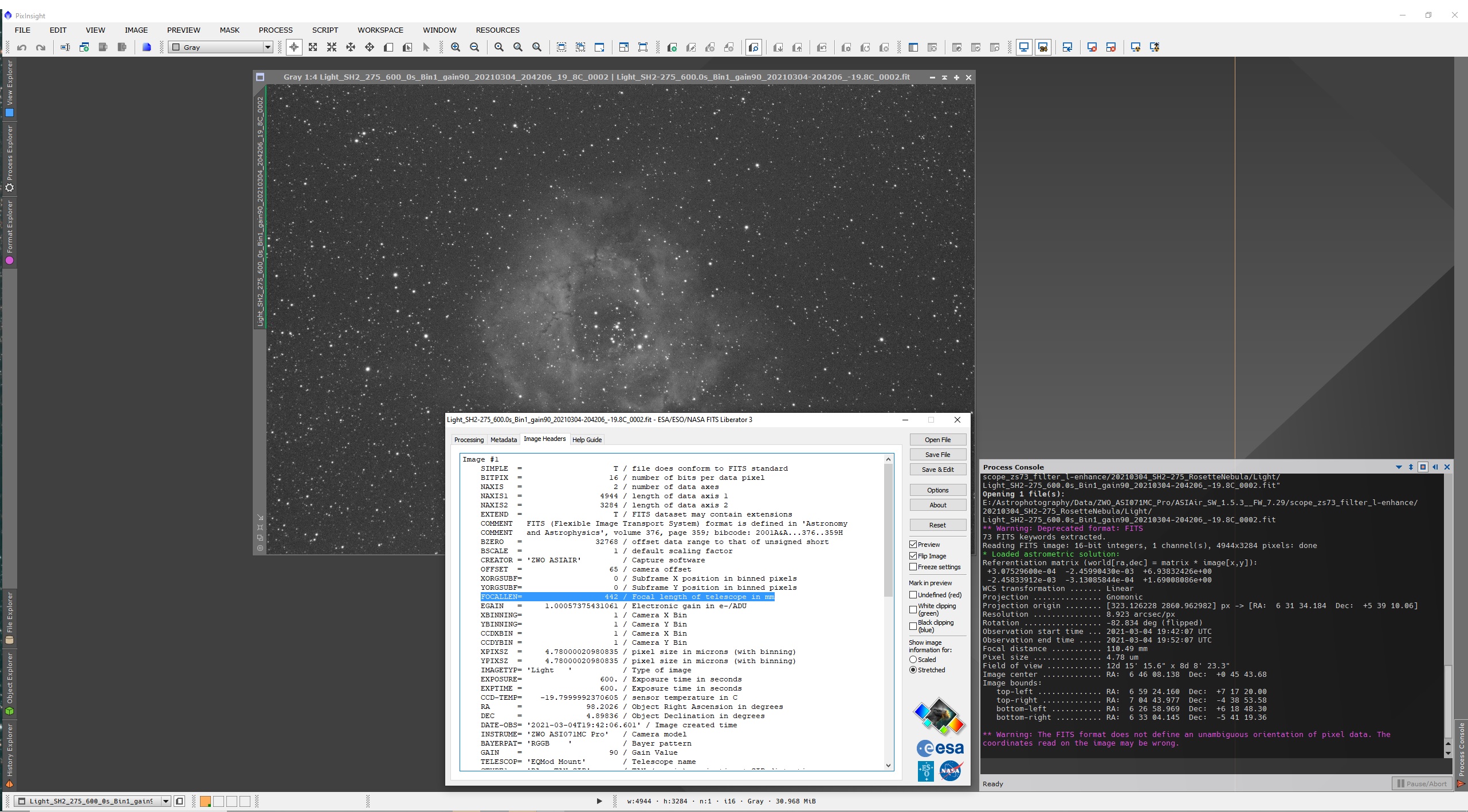Open the MASK menu

tap(229, 30)
